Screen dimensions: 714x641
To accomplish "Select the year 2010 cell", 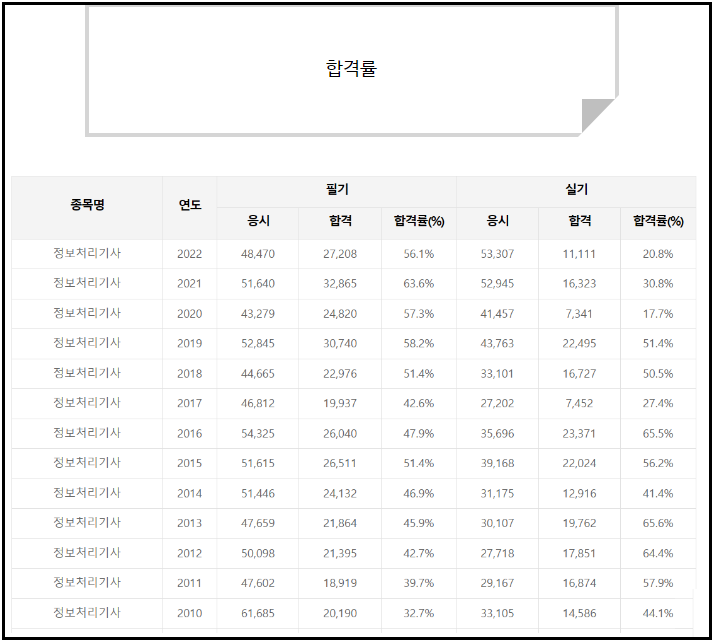I will click(189, 613).
